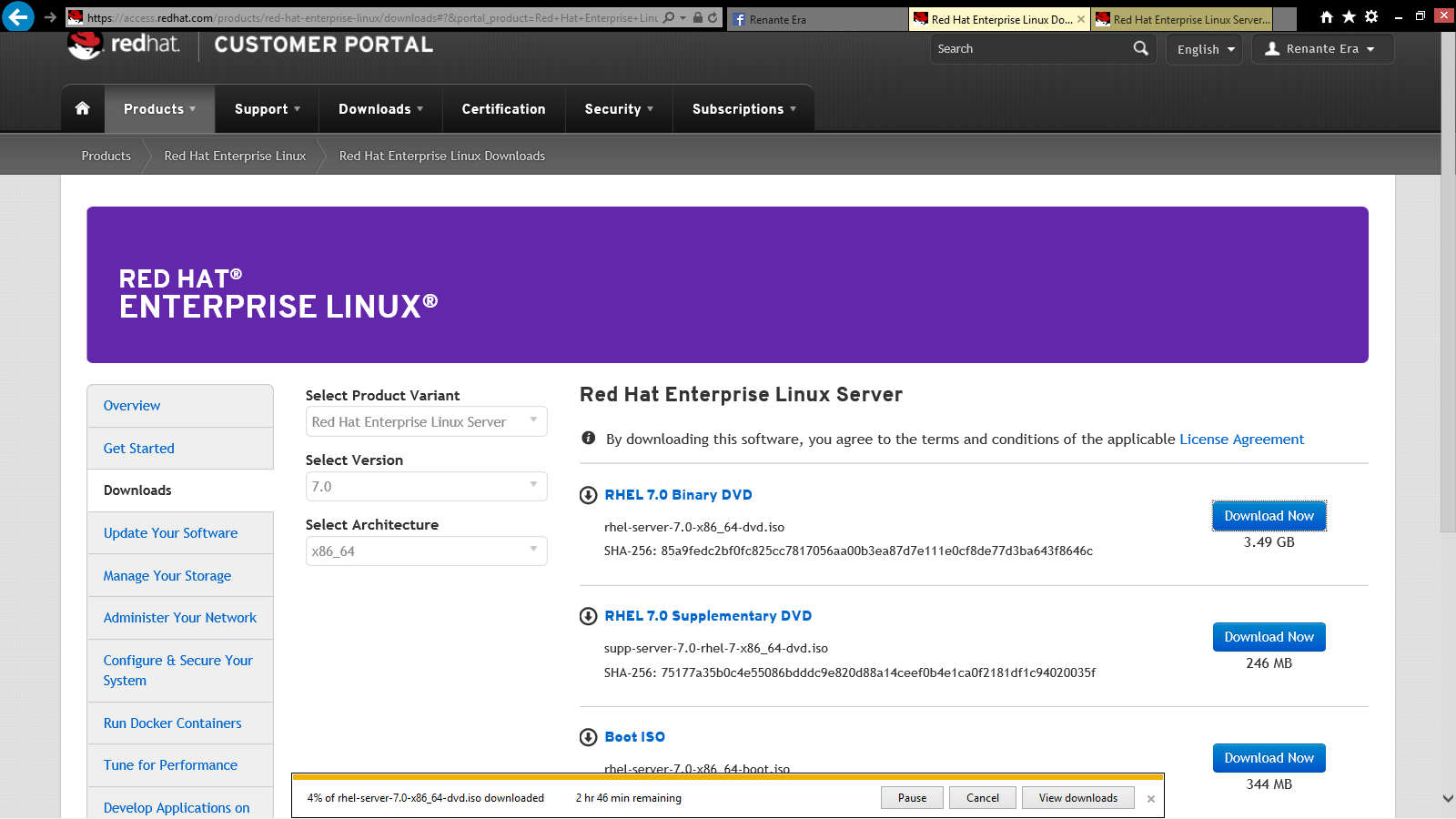The height and width of the screenshot is (819, 1456).
Task: Click download icon beside Boot ISO
Action: (x=589, y=737)
